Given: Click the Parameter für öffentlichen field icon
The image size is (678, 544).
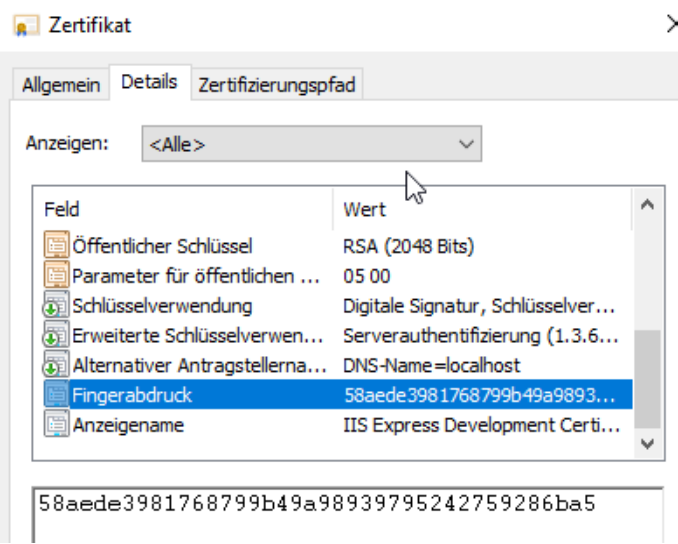Looking at the screenshot, I should (56, 275).
